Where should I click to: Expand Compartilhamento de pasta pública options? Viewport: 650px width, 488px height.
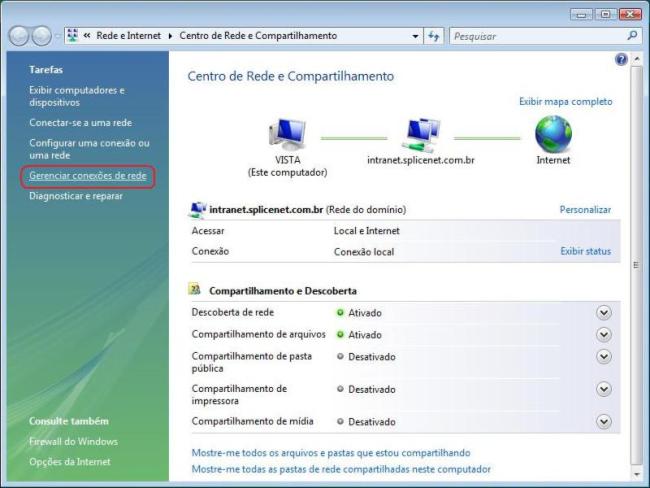(x=604, y=357)
